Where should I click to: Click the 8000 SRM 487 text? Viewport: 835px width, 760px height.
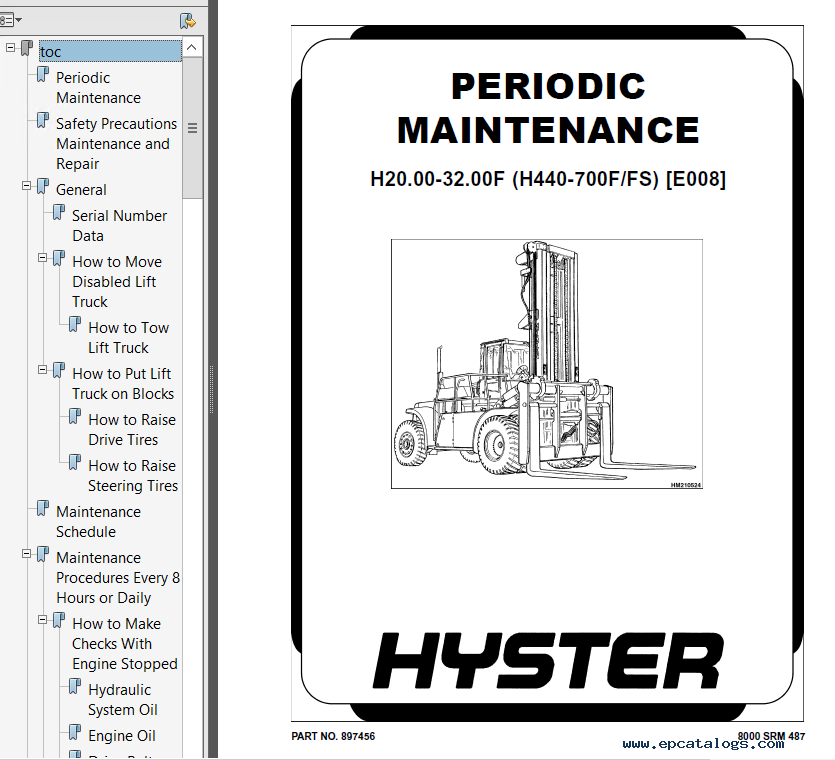771,736
